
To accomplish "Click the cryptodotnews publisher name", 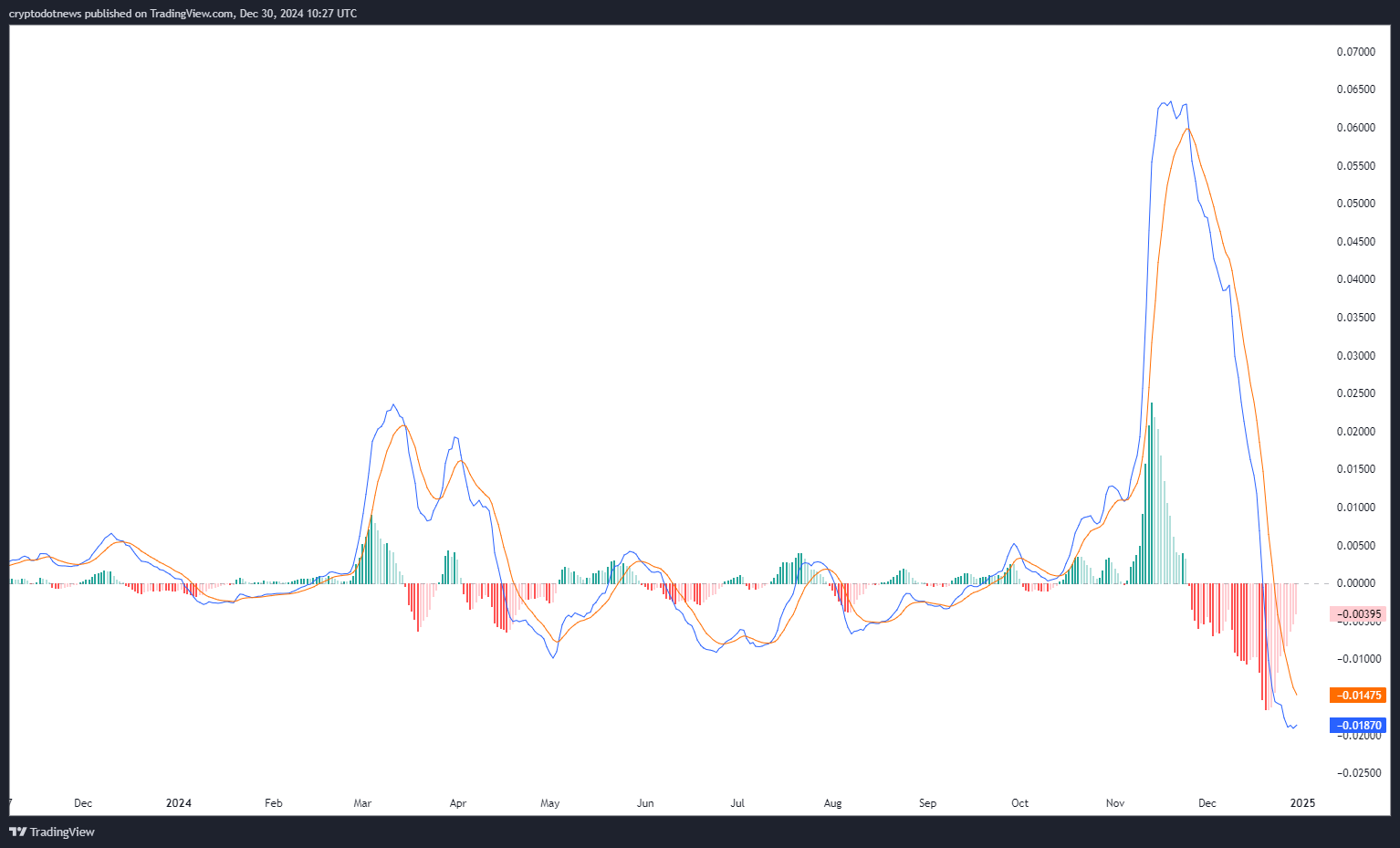I will tap(37, 13).
